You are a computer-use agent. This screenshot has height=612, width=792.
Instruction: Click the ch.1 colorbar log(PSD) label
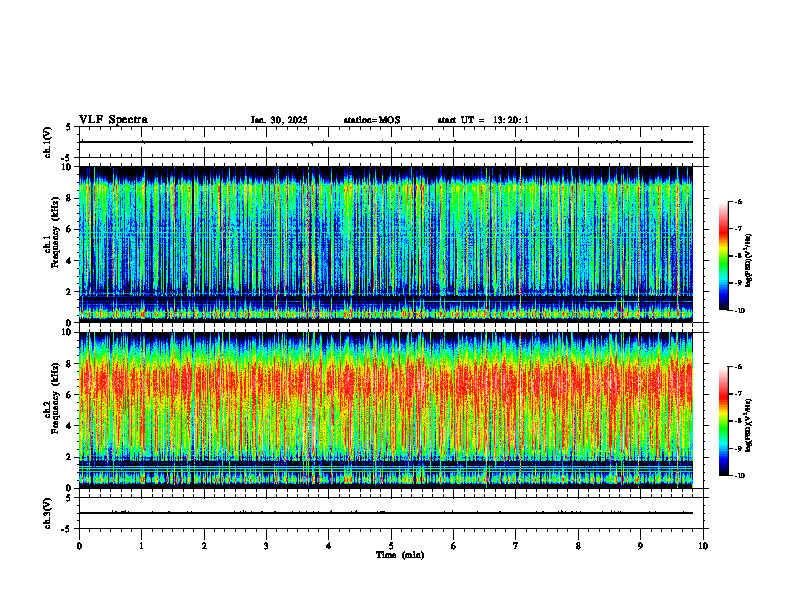[749, 261]
